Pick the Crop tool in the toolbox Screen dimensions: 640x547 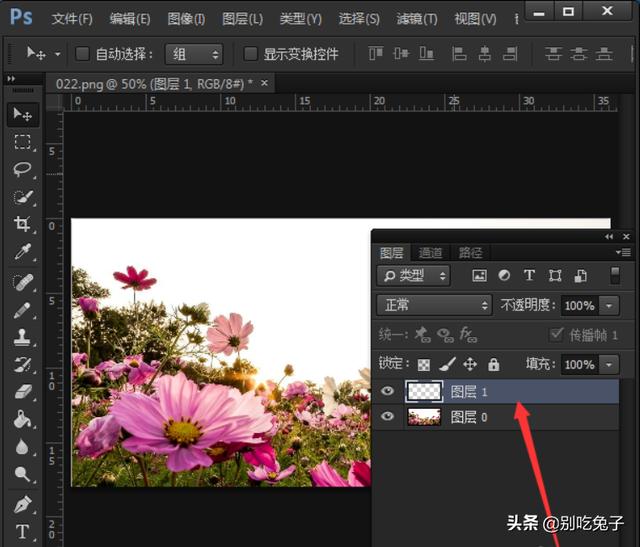22,224
